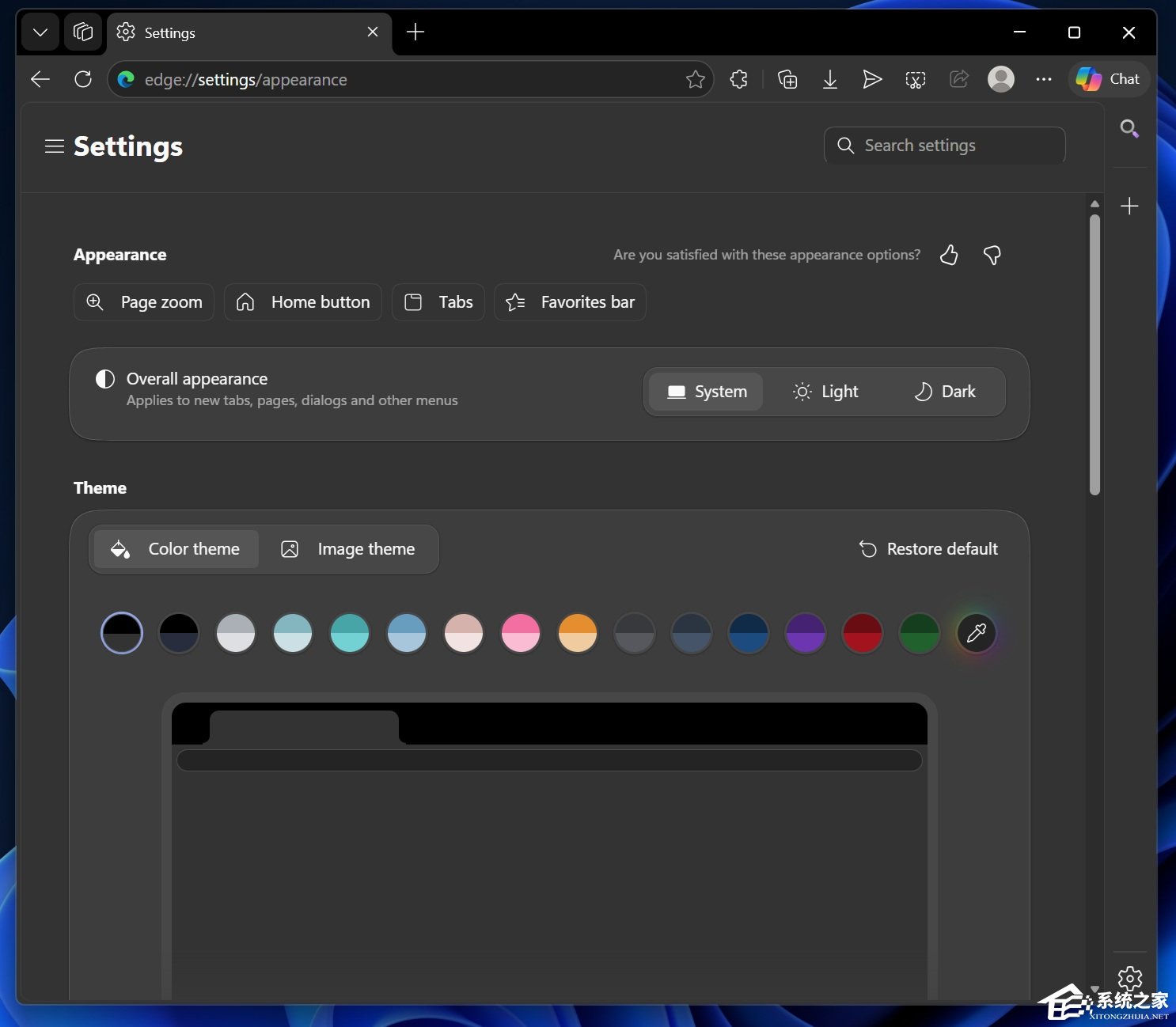Give thumbs up on appearance options
Screen dimensions: 1176x1027
(x=949, y=255)
